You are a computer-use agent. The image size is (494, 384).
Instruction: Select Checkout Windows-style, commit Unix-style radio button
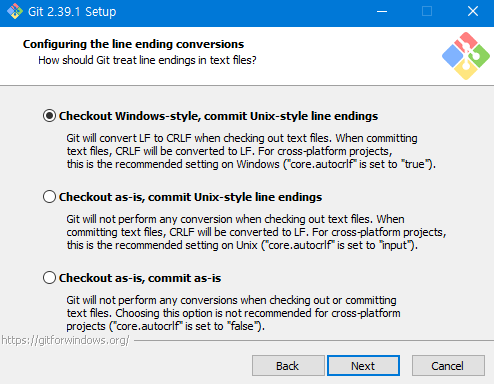click(49, 116)
